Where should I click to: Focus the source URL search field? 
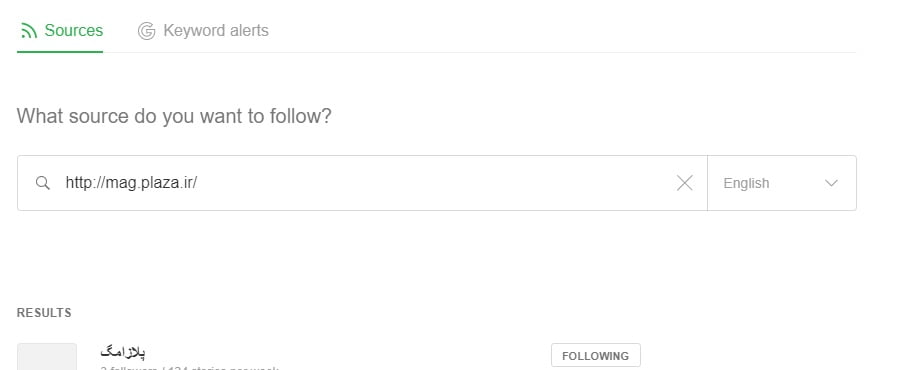tap(362, 183)
